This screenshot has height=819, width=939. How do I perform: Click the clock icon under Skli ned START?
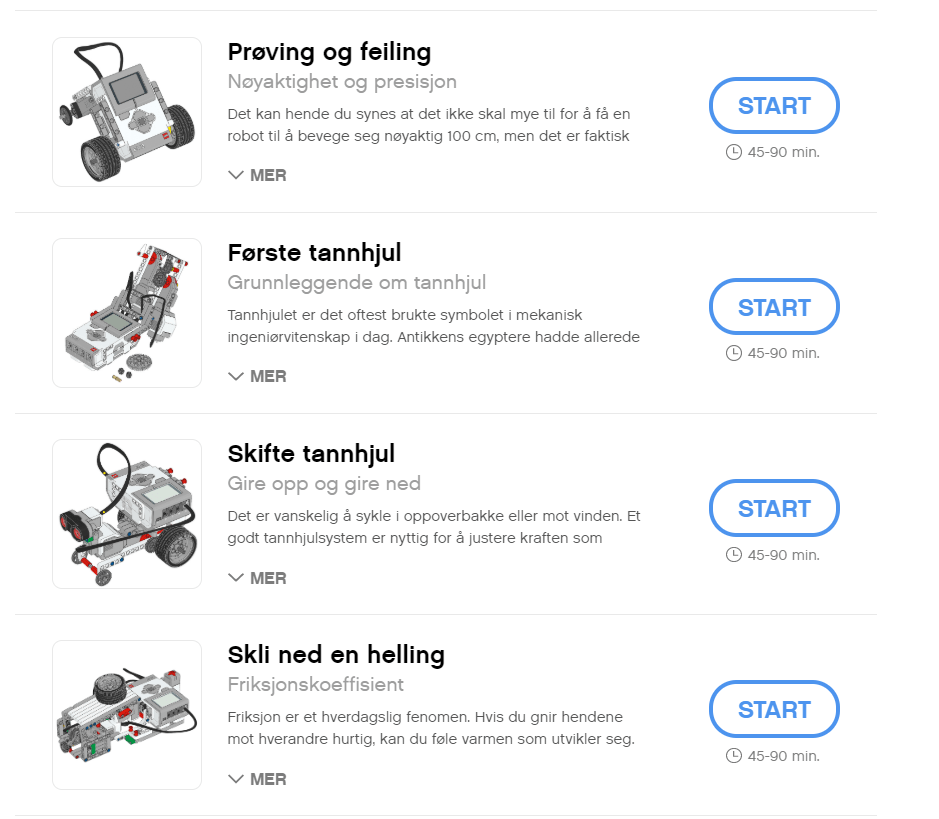(x=734, y=756)
